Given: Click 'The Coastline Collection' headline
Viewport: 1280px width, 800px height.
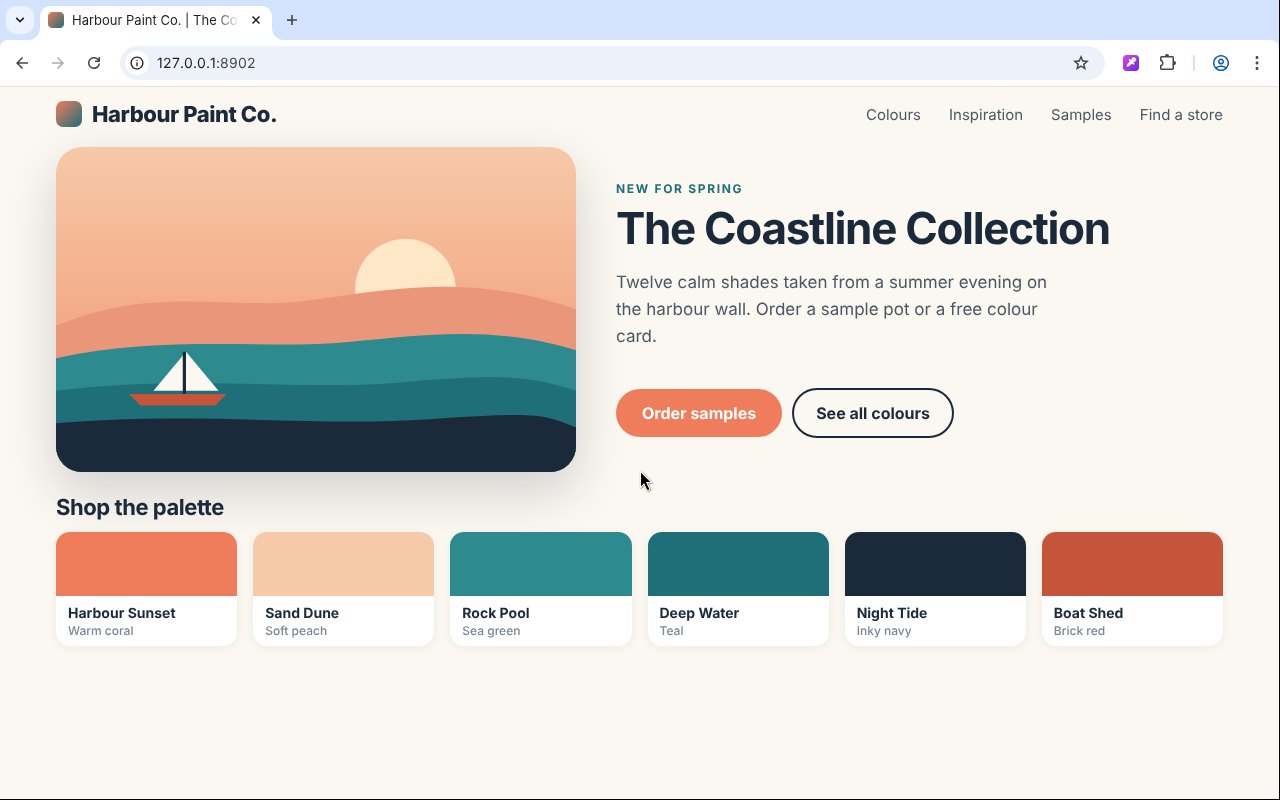Looking at the screenshot, I should (863, 228).
